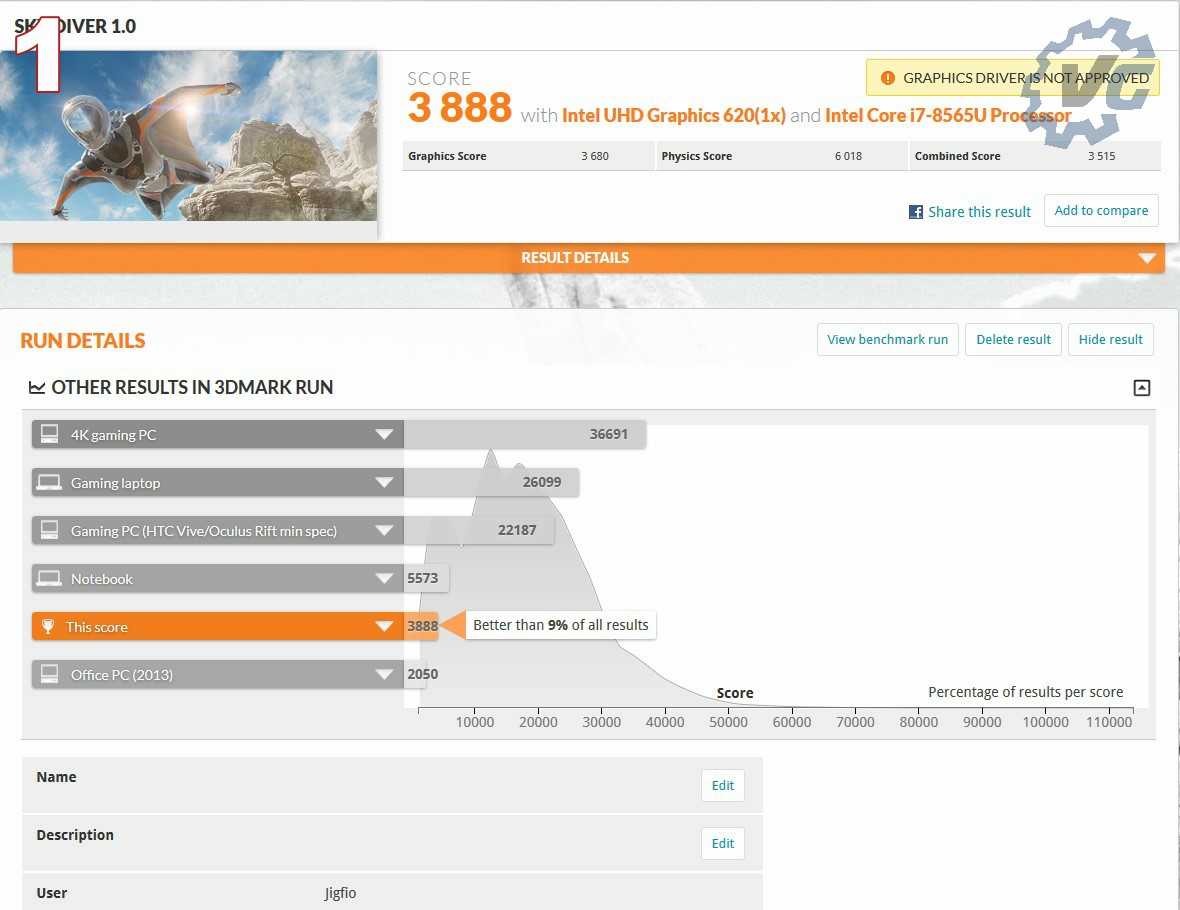This screenshot has height=910, width=1180.
Task: Open the Intel Core i7-8565U Processor link
Action: [947, 115]
